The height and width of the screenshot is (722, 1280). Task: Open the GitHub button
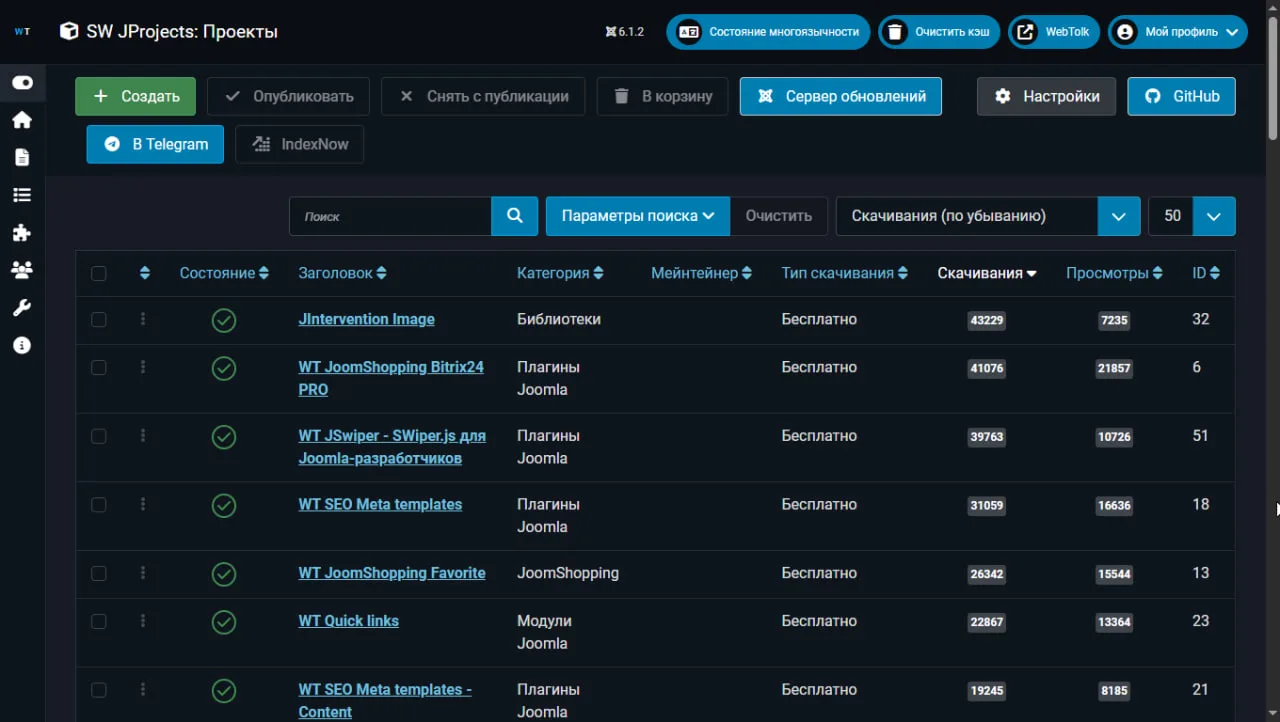[x=1181, y=96]
